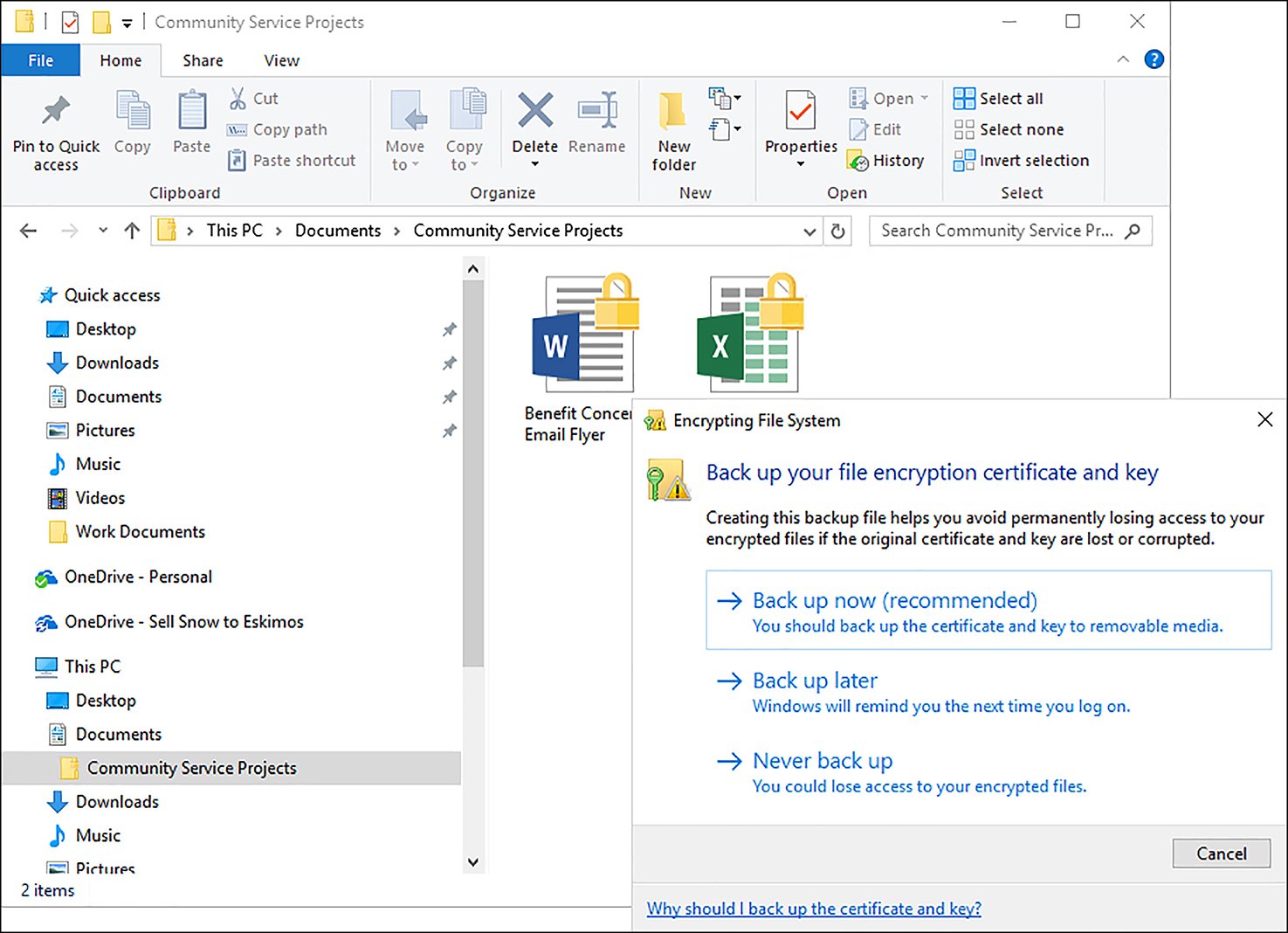Expand the address bar history dropdown

(809, 232)
